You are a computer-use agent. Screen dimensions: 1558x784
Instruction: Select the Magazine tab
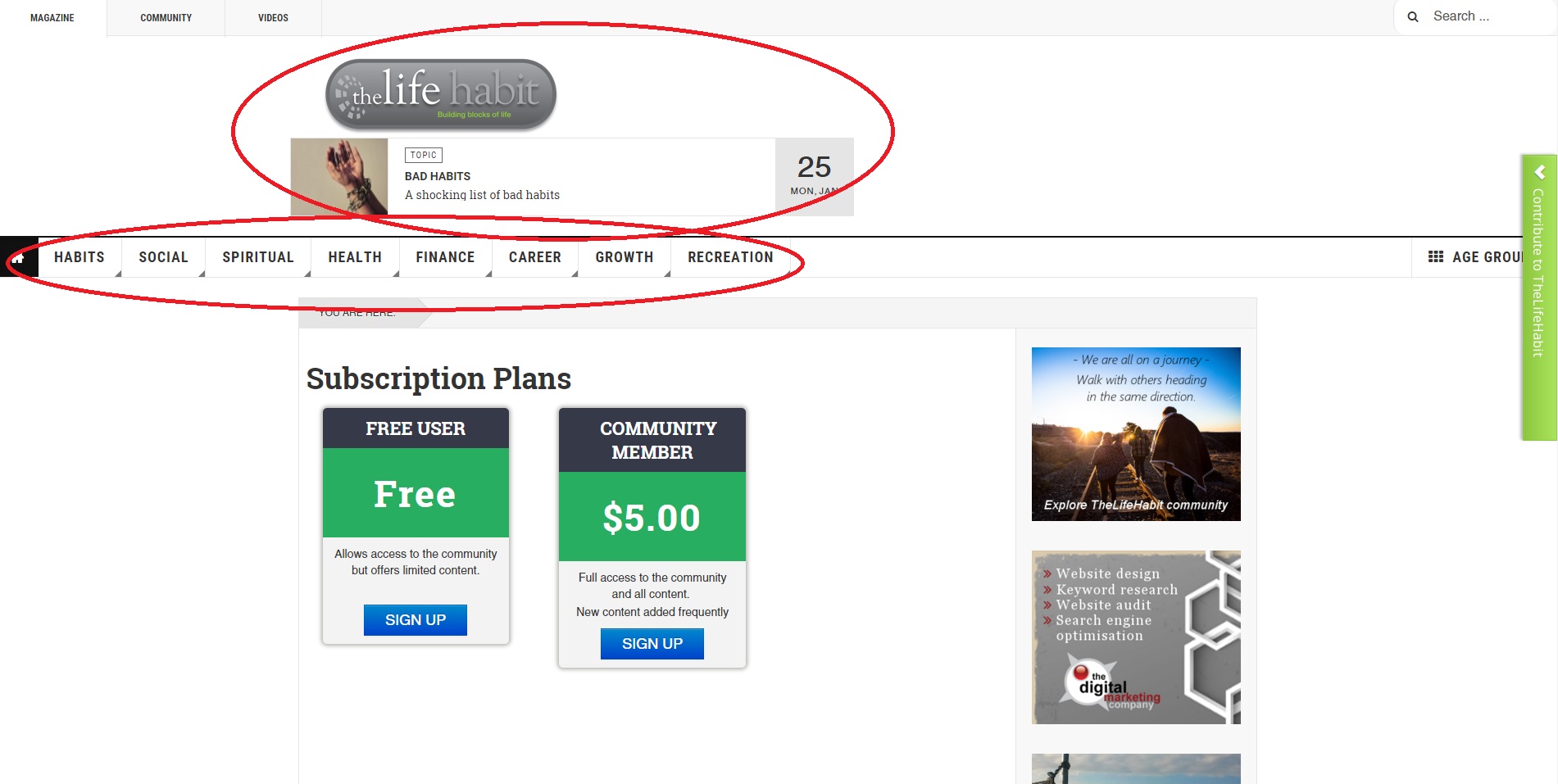[52, 17]
